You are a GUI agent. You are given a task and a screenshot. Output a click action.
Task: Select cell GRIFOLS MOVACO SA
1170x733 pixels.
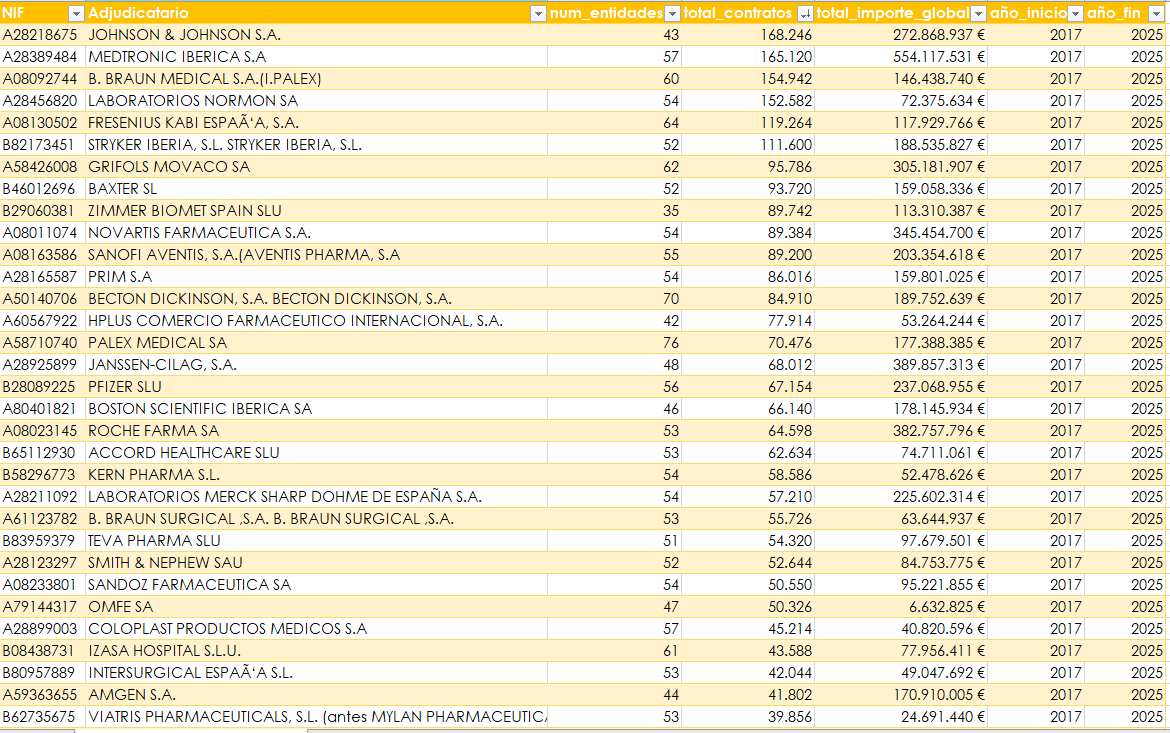click(x=316, y=166)
